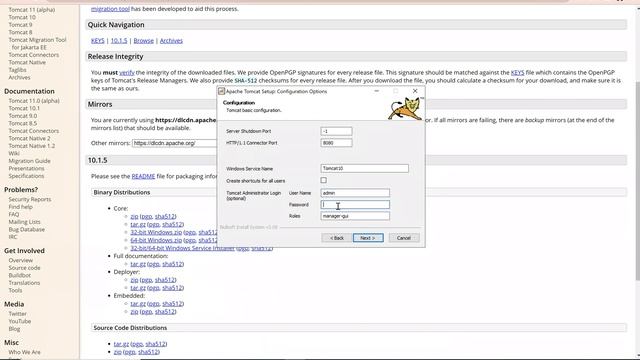Open the FAQ link in sidebar

14,214
